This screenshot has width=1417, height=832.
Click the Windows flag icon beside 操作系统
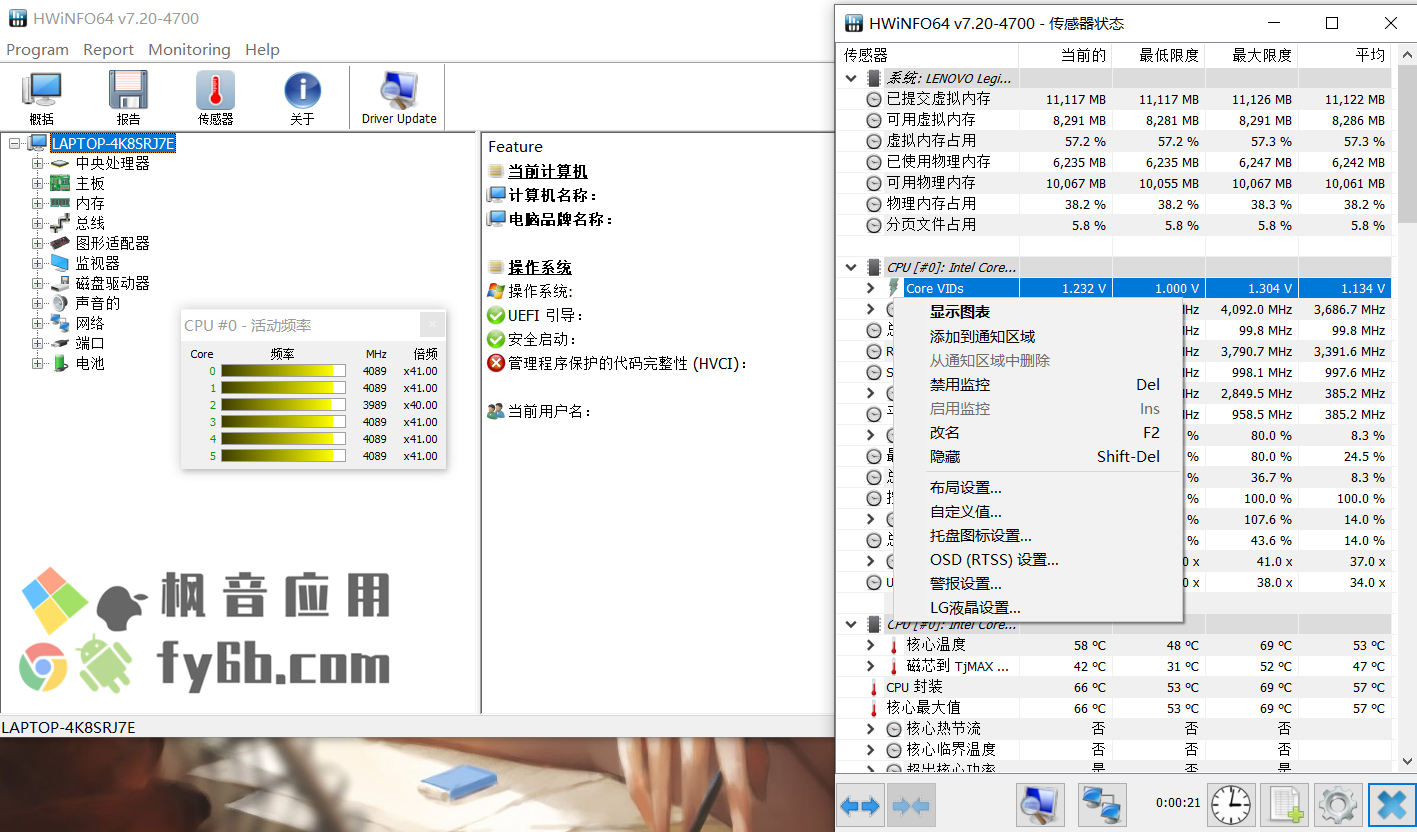coord(496,291)
